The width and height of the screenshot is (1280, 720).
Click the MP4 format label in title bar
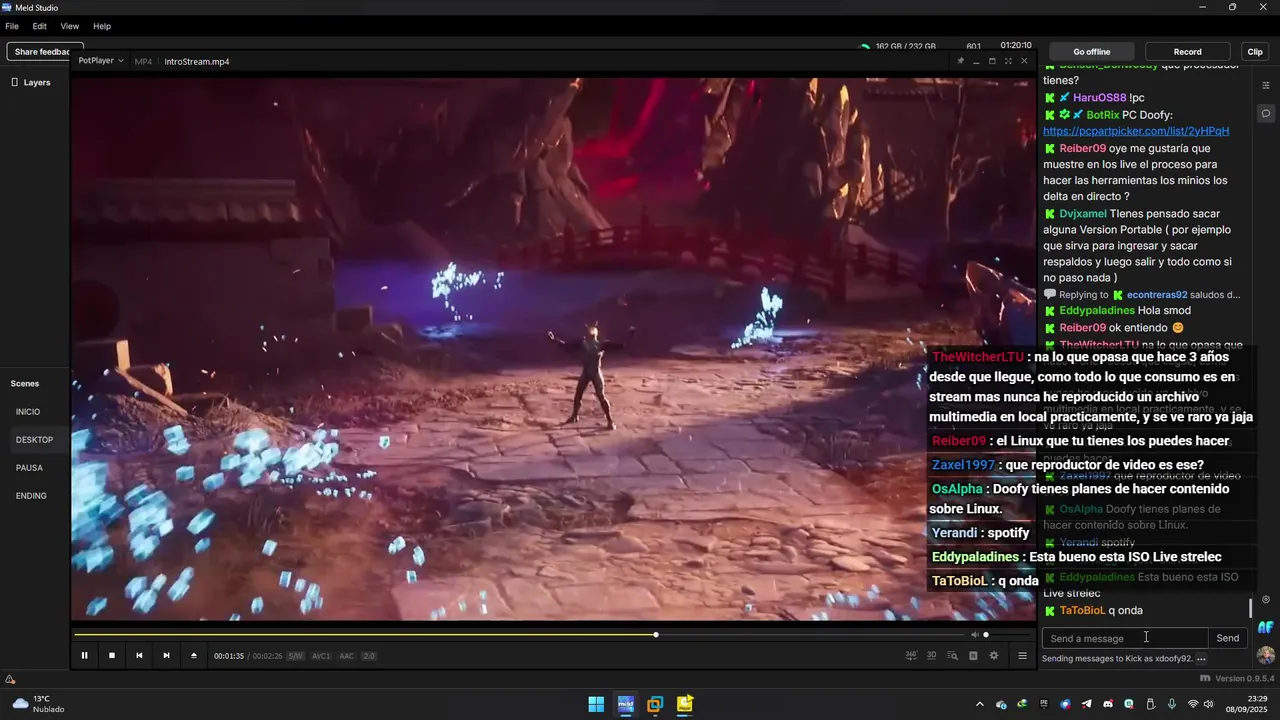point(143,61)
